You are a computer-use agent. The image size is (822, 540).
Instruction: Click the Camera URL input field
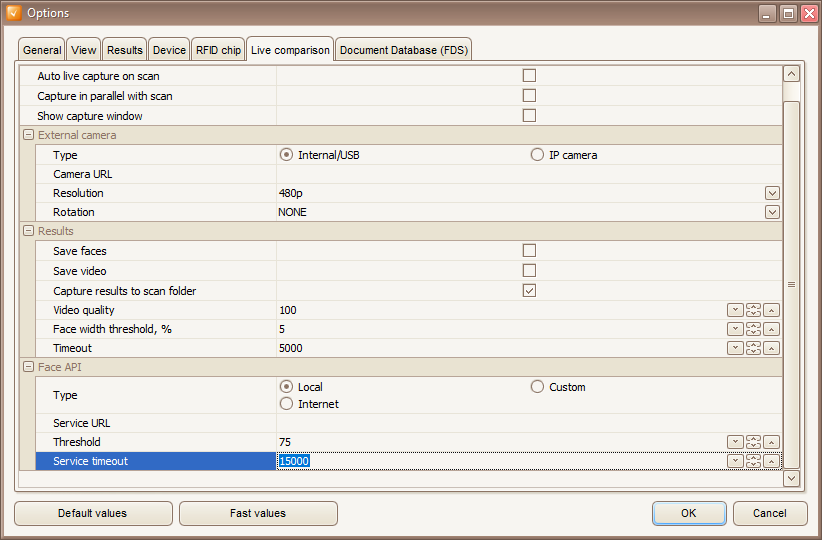[528, 174]
